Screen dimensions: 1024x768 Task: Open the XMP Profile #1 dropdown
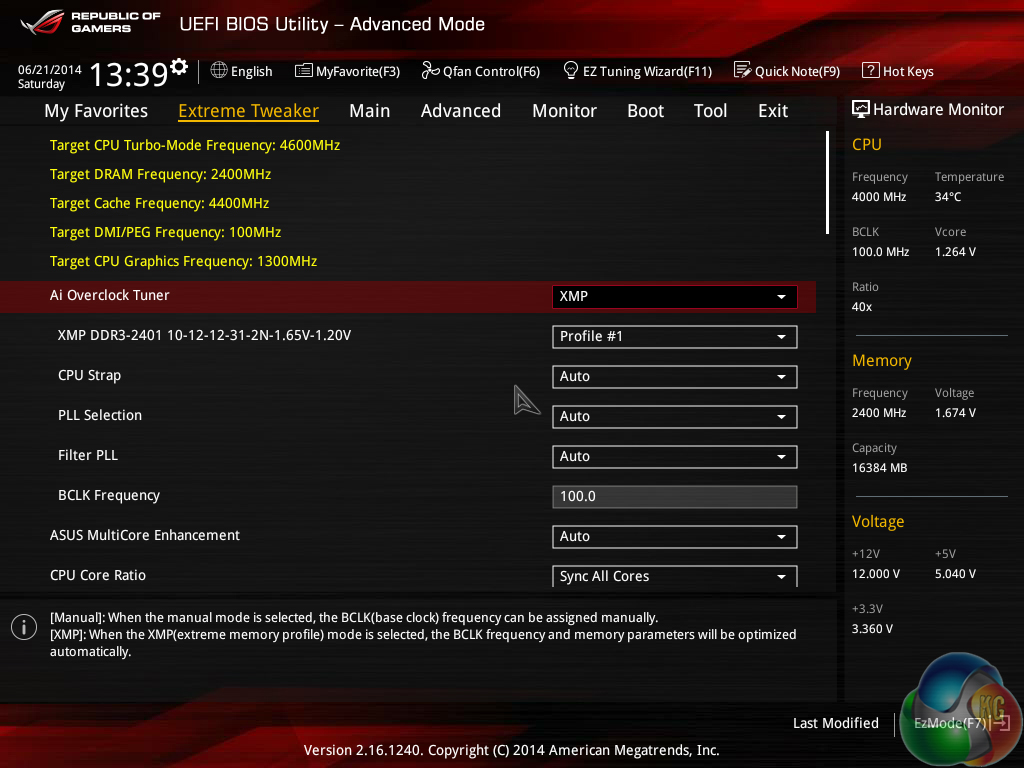click(x=675, y=336)
